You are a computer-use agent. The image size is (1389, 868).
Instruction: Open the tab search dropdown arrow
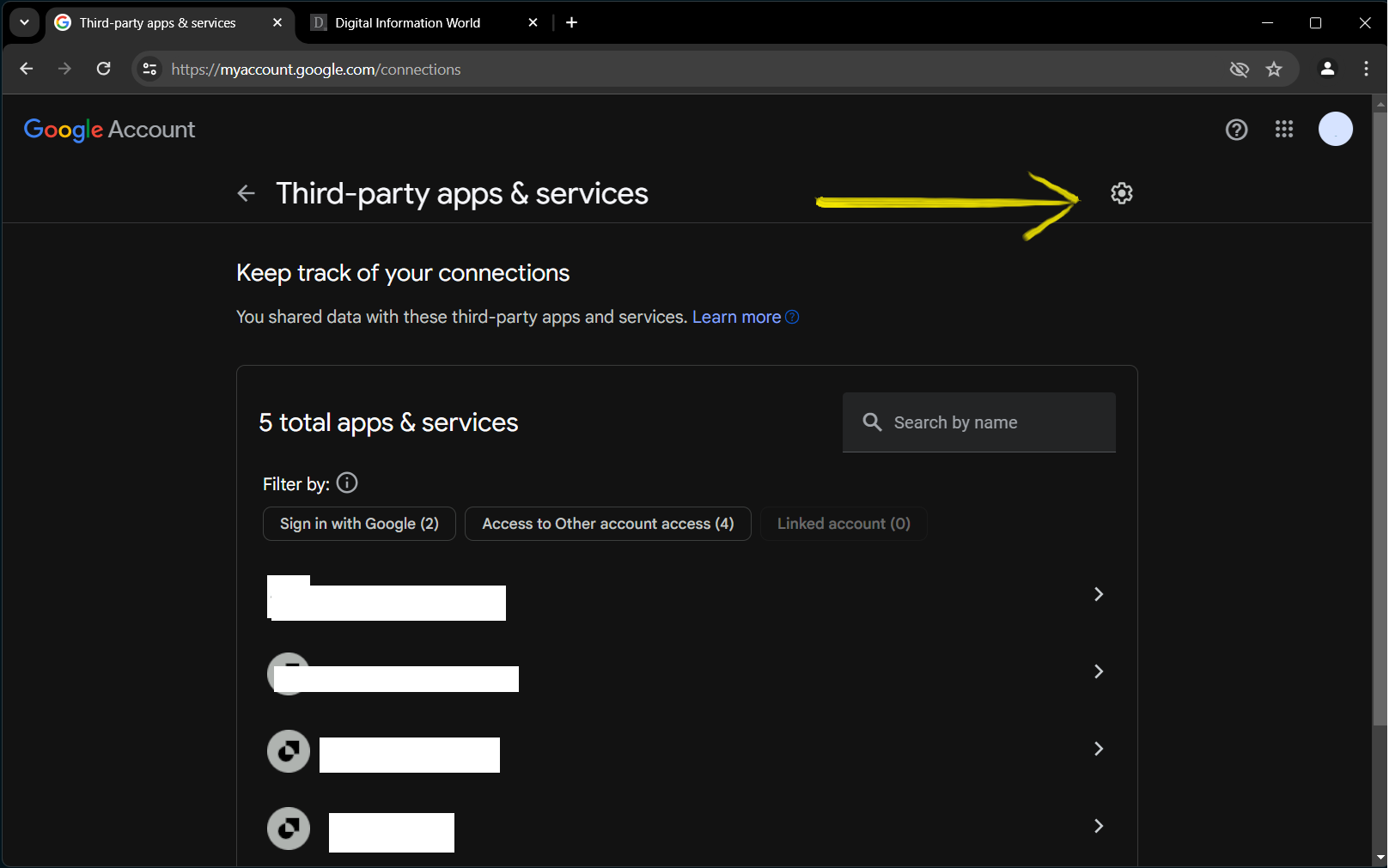tap(24, 22)
